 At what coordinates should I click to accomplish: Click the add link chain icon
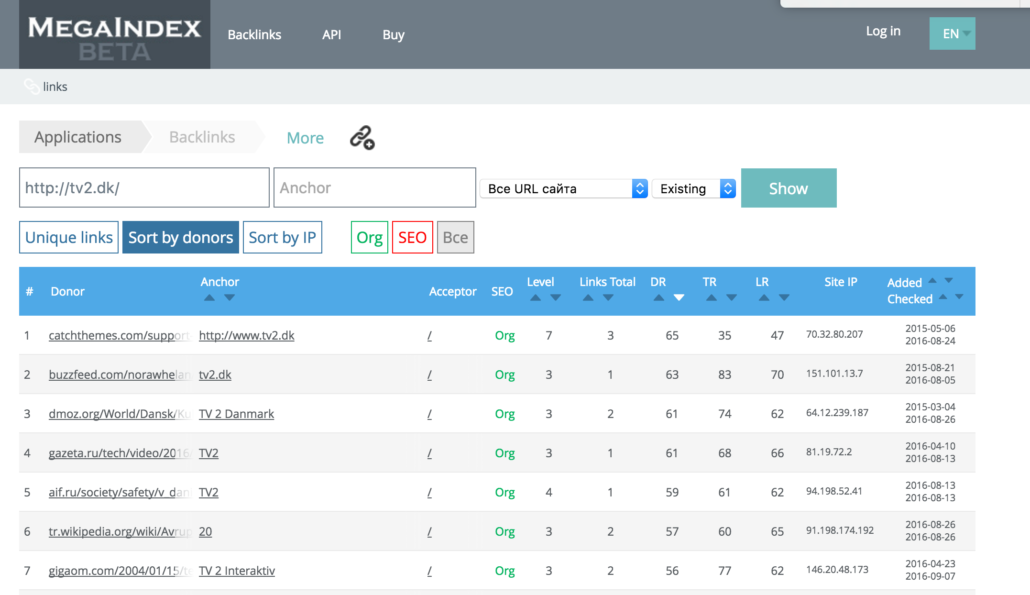coord(362,137)
